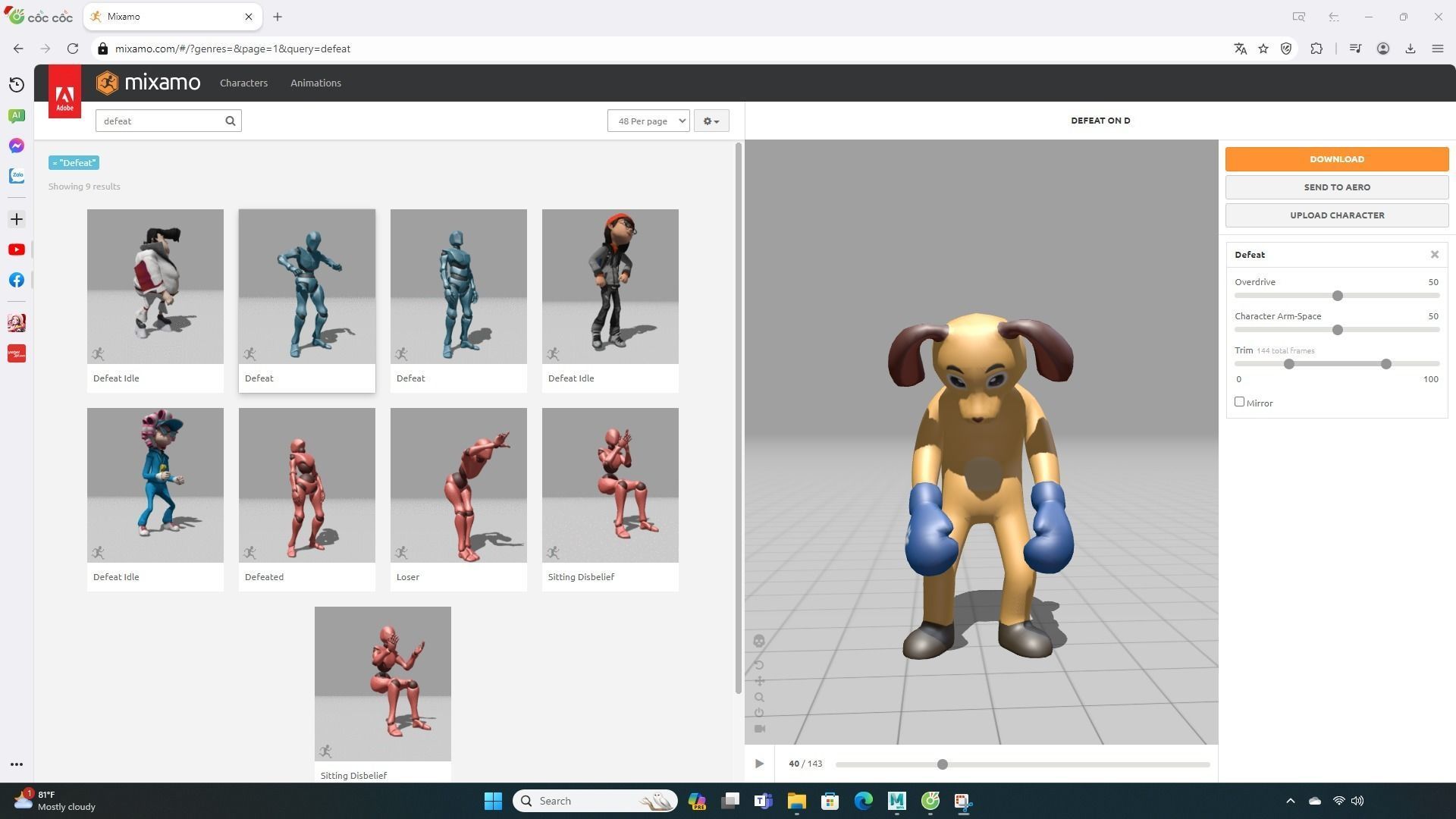Toggle the Mirror checkbox
This screenshot has height=819, width=1456.
1239,402
